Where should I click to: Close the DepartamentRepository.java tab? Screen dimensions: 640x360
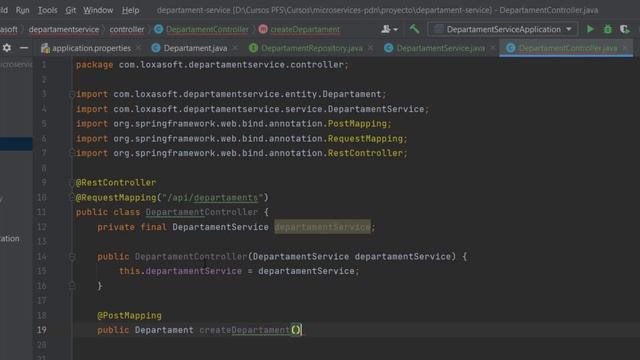click(370, 48)
